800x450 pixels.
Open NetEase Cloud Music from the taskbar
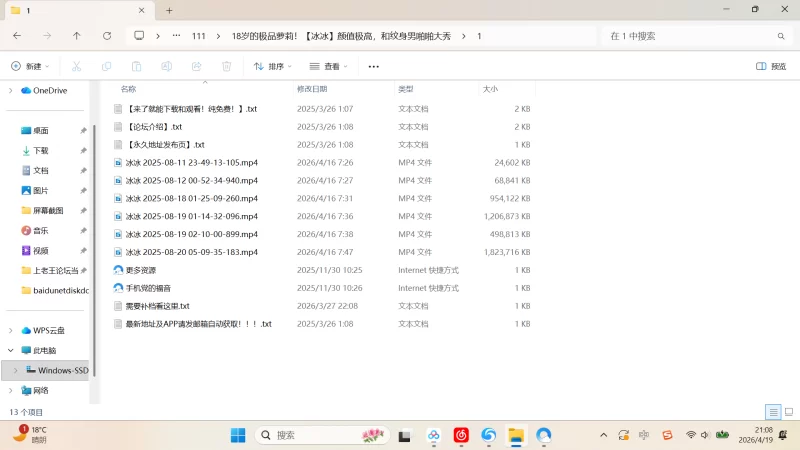tap(461, 435)
